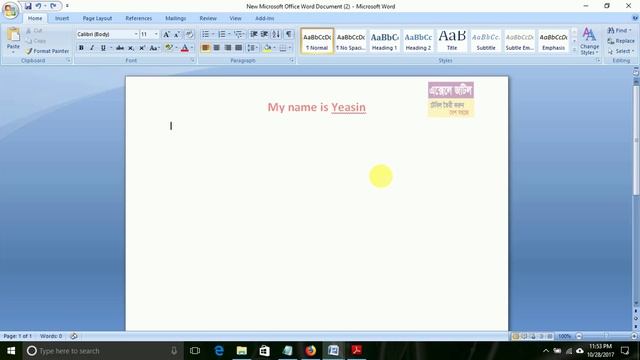Toggle Bold formatting
This screenshot has width=640, height=360.
tap(81, 48)
